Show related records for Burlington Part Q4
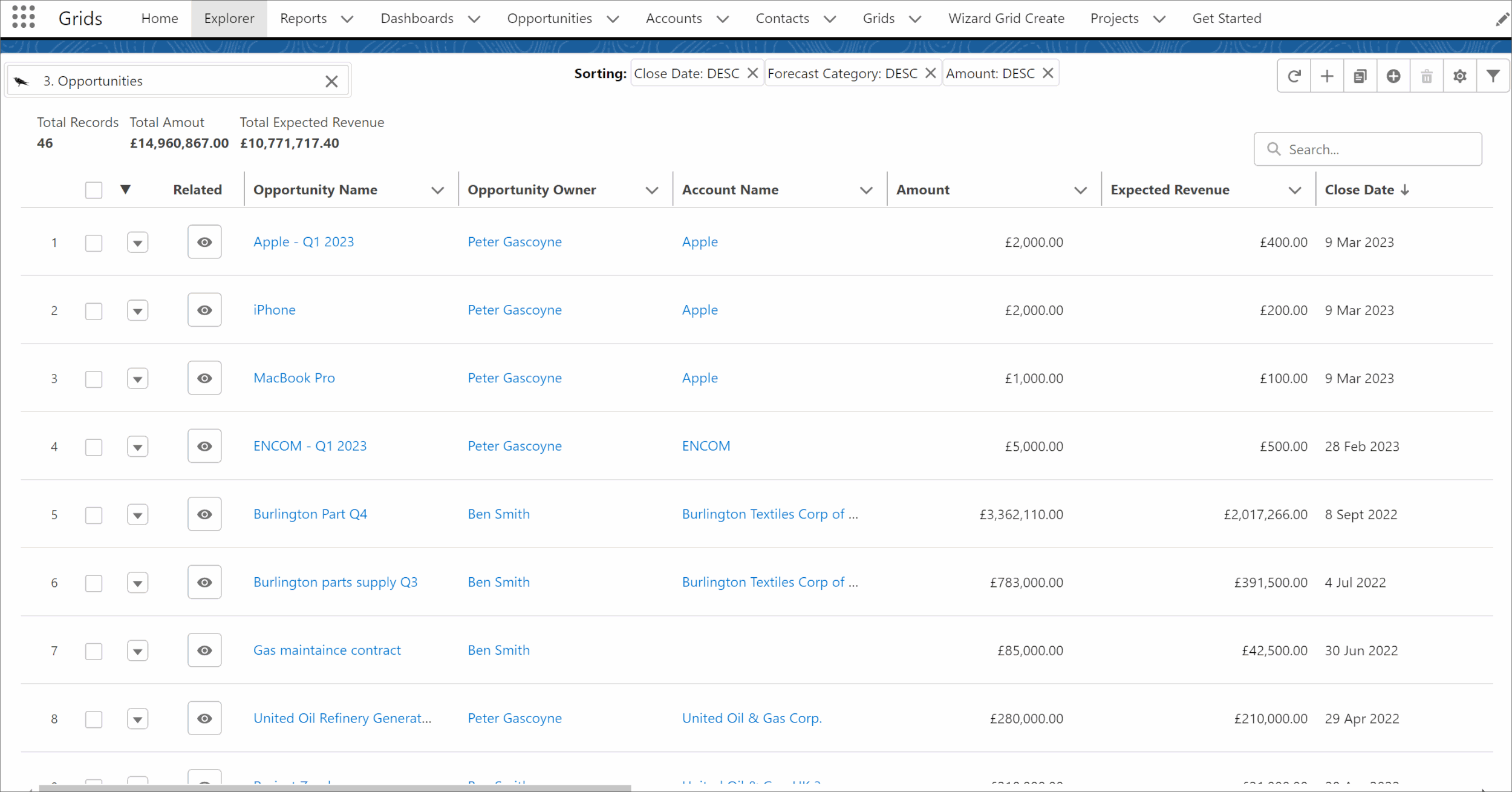Screen dimensions: 1512x792 tap(204, 514)
